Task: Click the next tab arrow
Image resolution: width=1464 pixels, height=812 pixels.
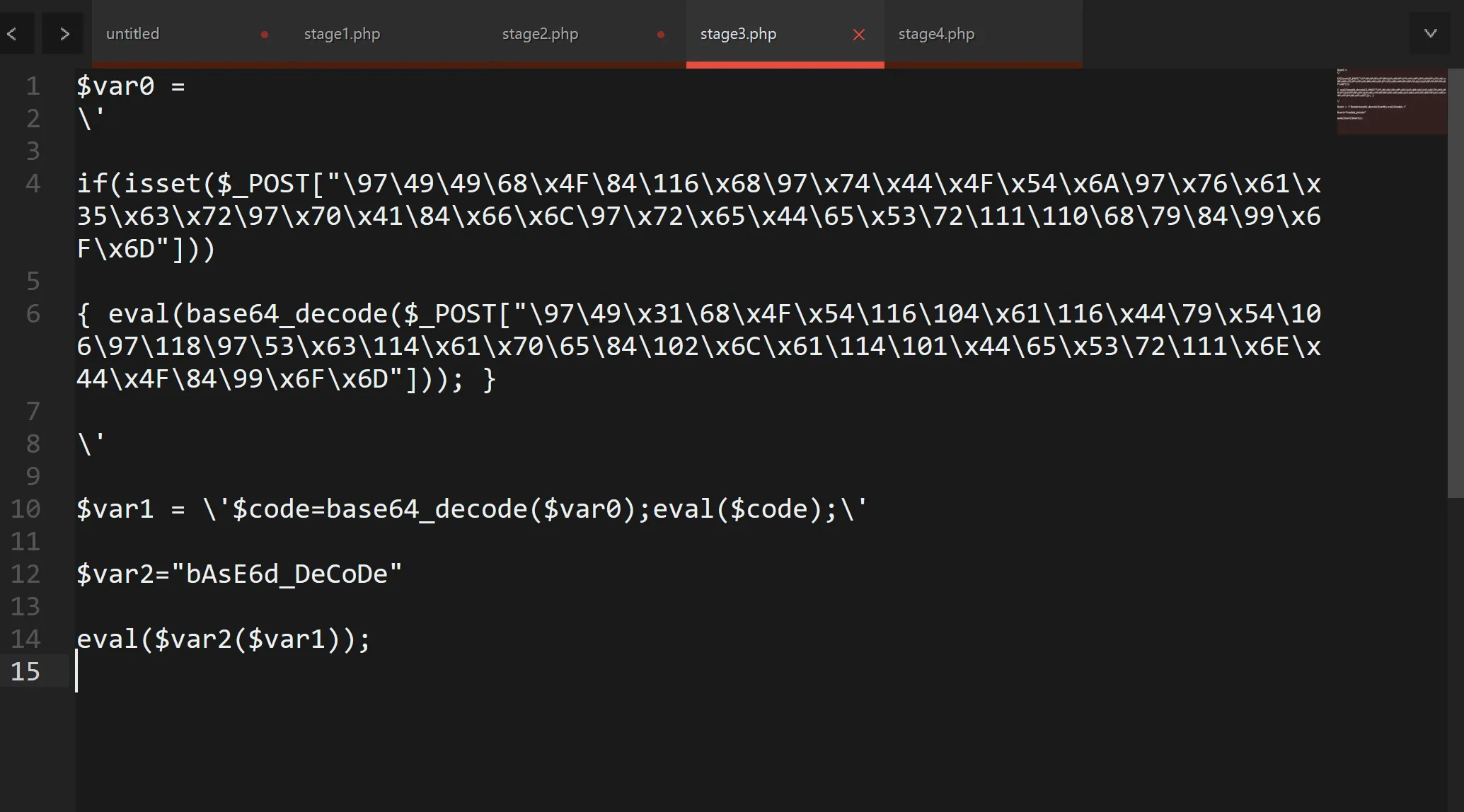Action: [64, 33]
